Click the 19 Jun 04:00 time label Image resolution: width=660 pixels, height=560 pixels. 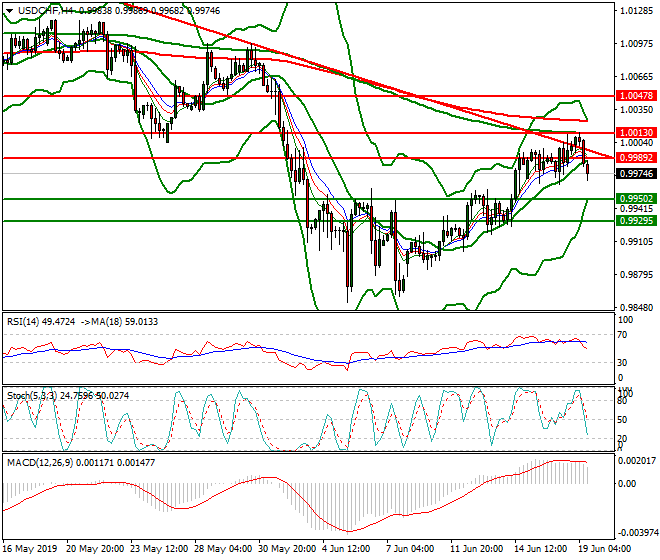pyautogui.click(x=605, y=549)
